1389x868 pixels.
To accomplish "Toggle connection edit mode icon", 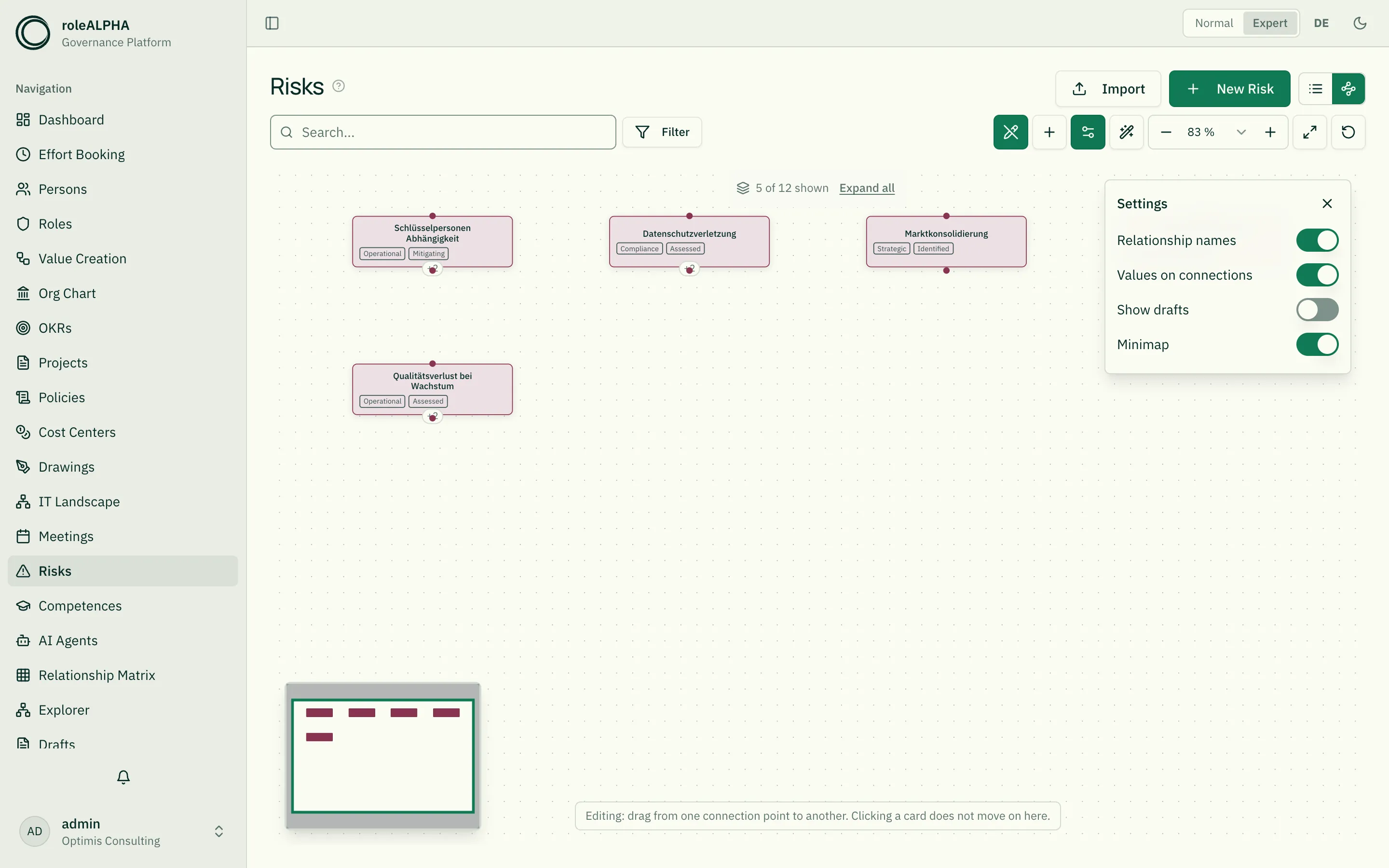I will (1011, 132).
